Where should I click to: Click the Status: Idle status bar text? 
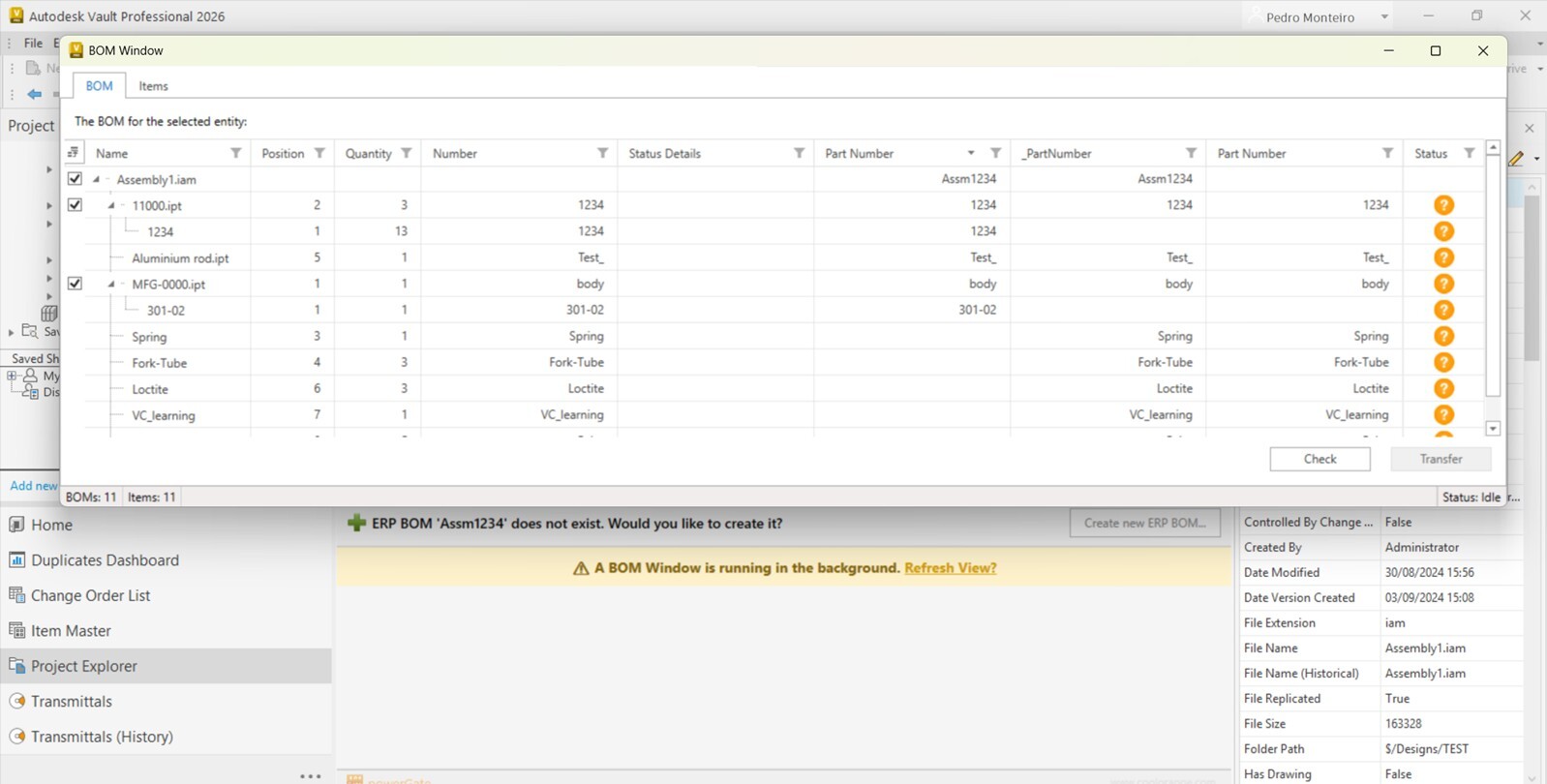click(x=1471, y=497)
